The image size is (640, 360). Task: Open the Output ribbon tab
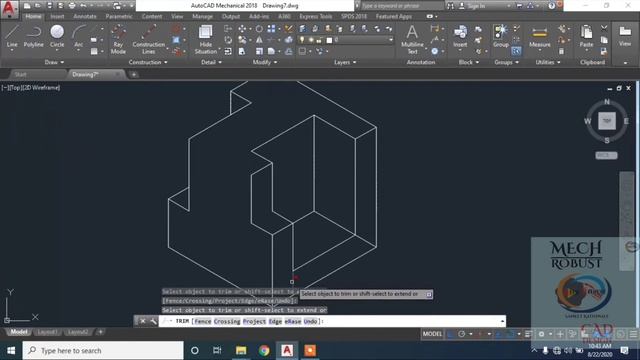pos(231,16)
